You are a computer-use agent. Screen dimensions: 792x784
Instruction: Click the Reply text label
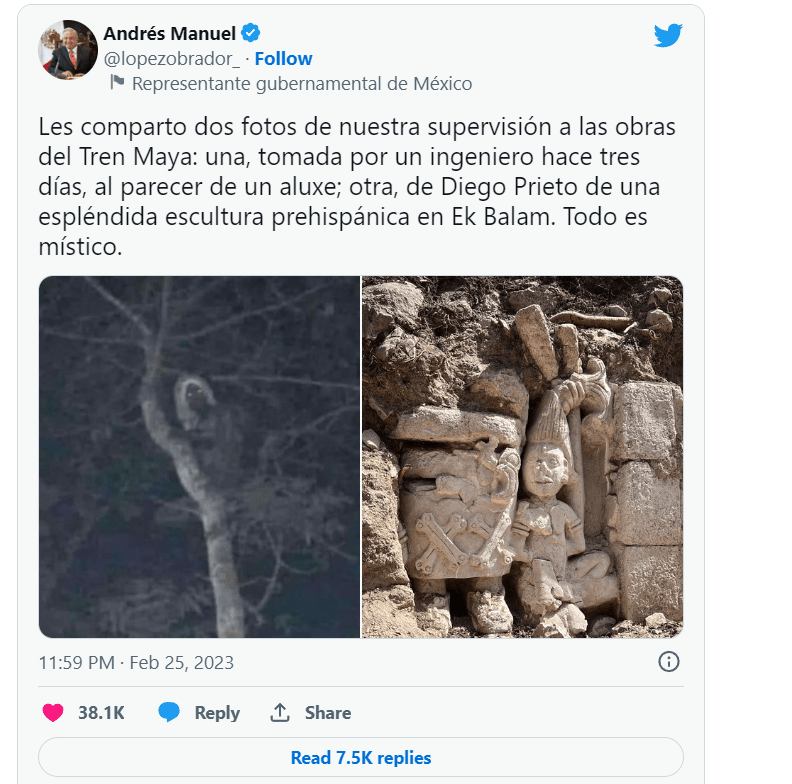click(x=217, y=713)
